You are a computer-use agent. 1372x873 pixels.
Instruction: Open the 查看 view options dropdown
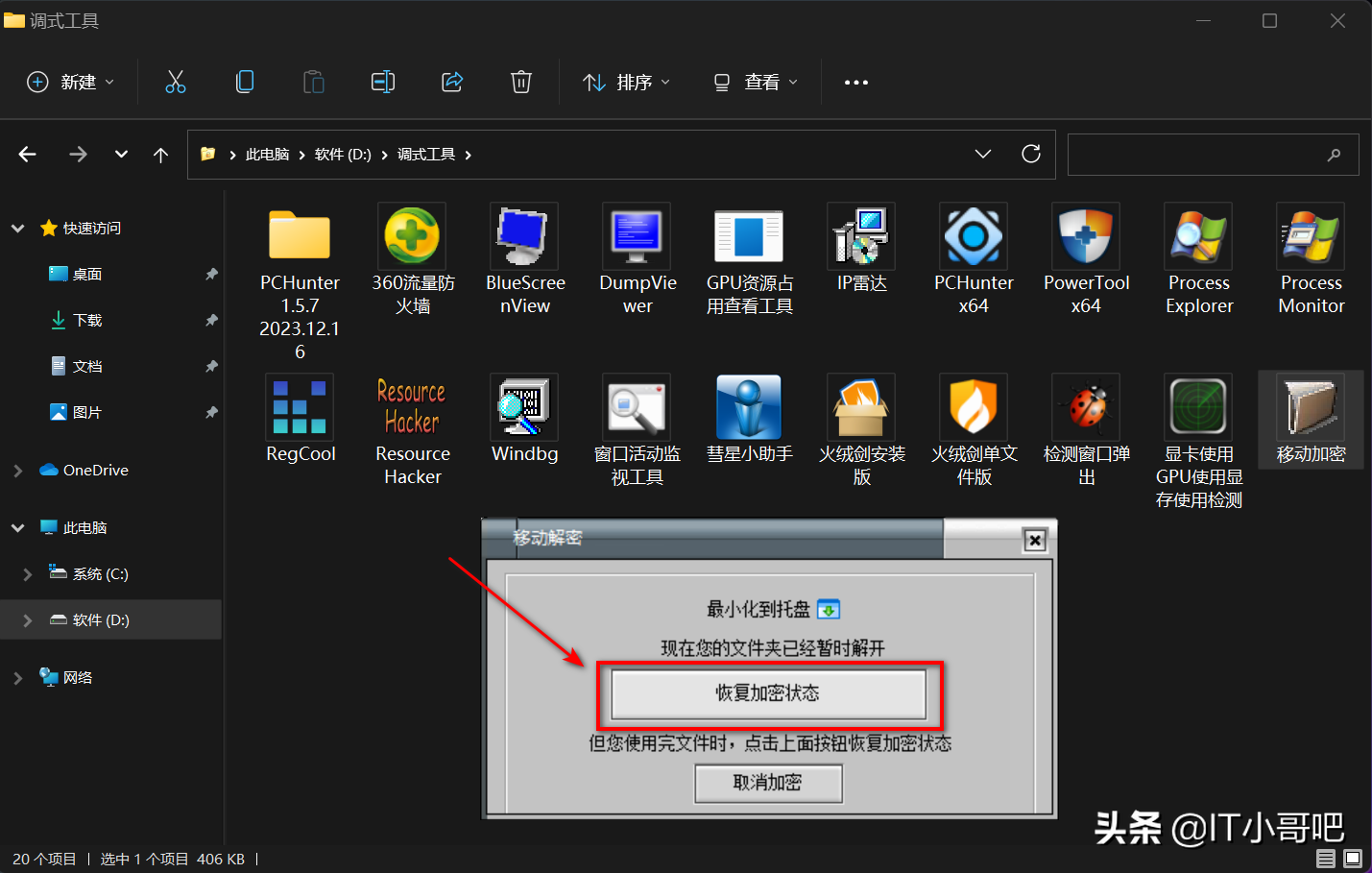pyautogui.click(x=756, y=82)
